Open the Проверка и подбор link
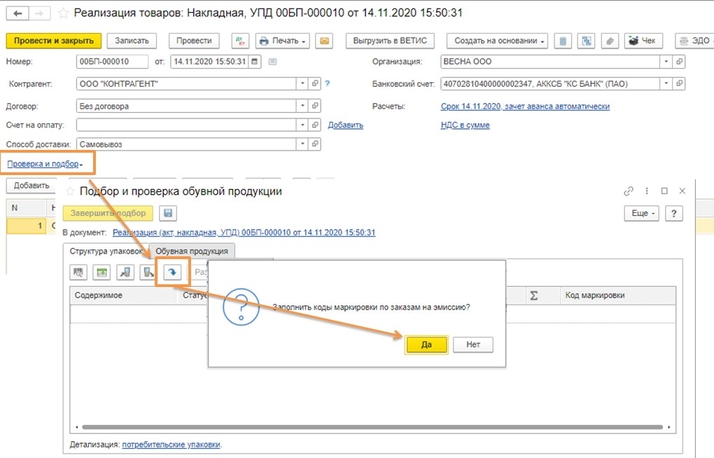Image resolution: width=714 pixels, height=458 pixels. click(x=44, y=163)
